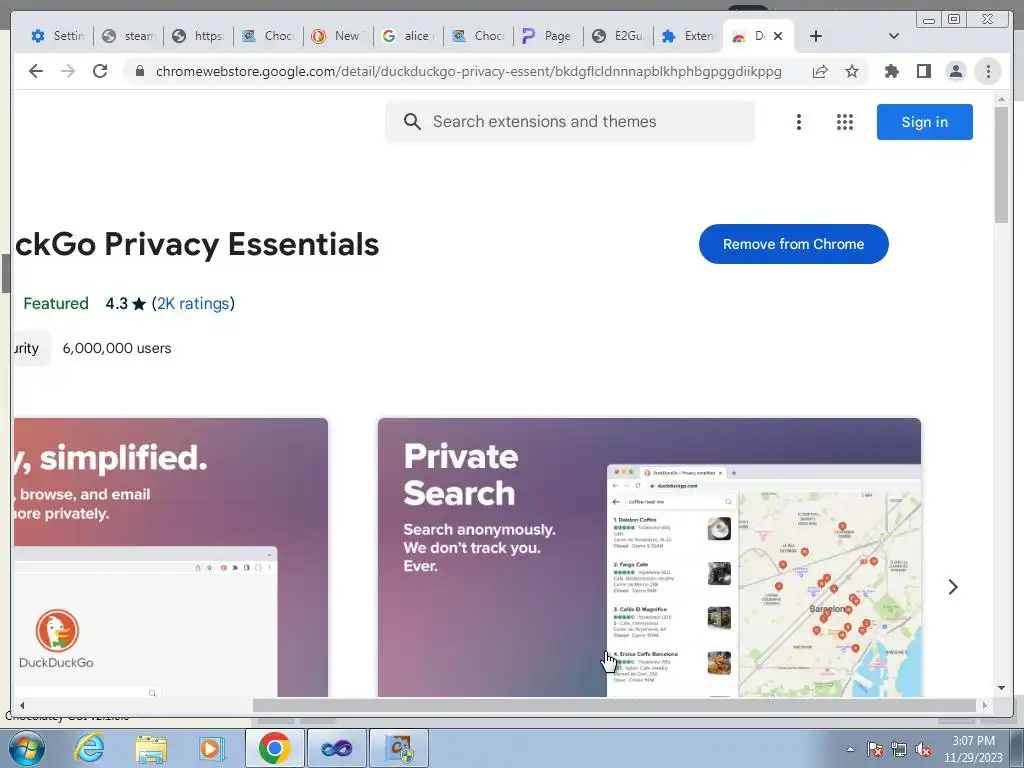This screenshot has height=768, width=1024.
Task: Select the Chrome taskbar button
Action: [x=274, y=748]
